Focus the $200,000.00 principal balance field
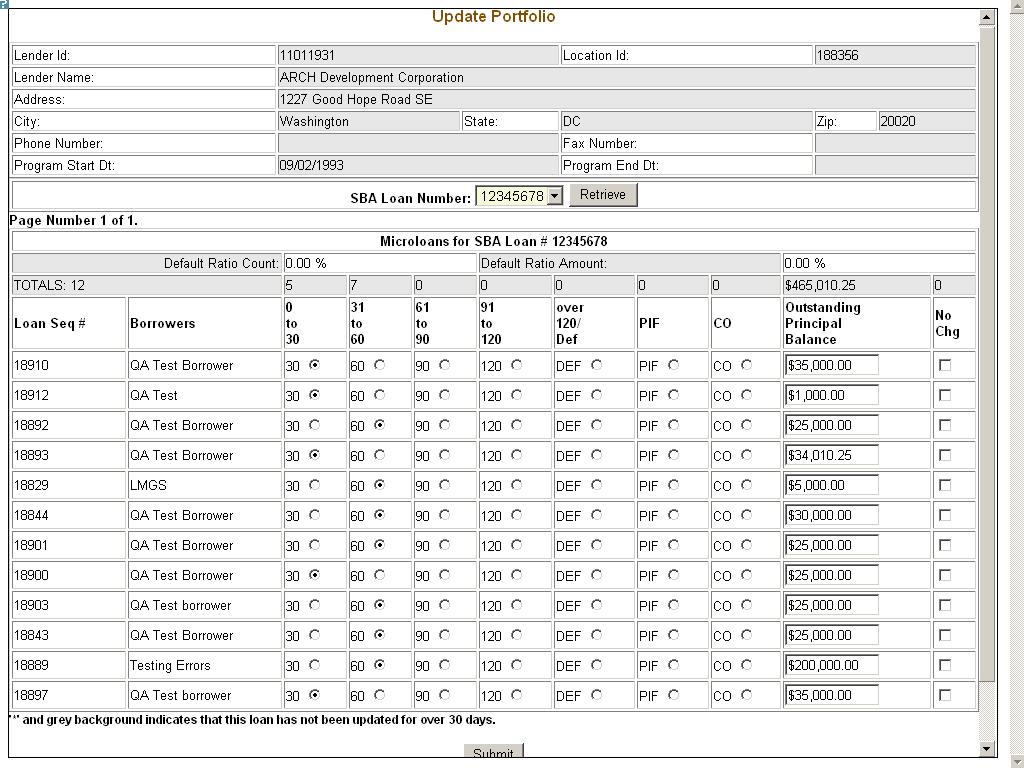This screenshot has width=1024, height=768. (x=831, y=665)
